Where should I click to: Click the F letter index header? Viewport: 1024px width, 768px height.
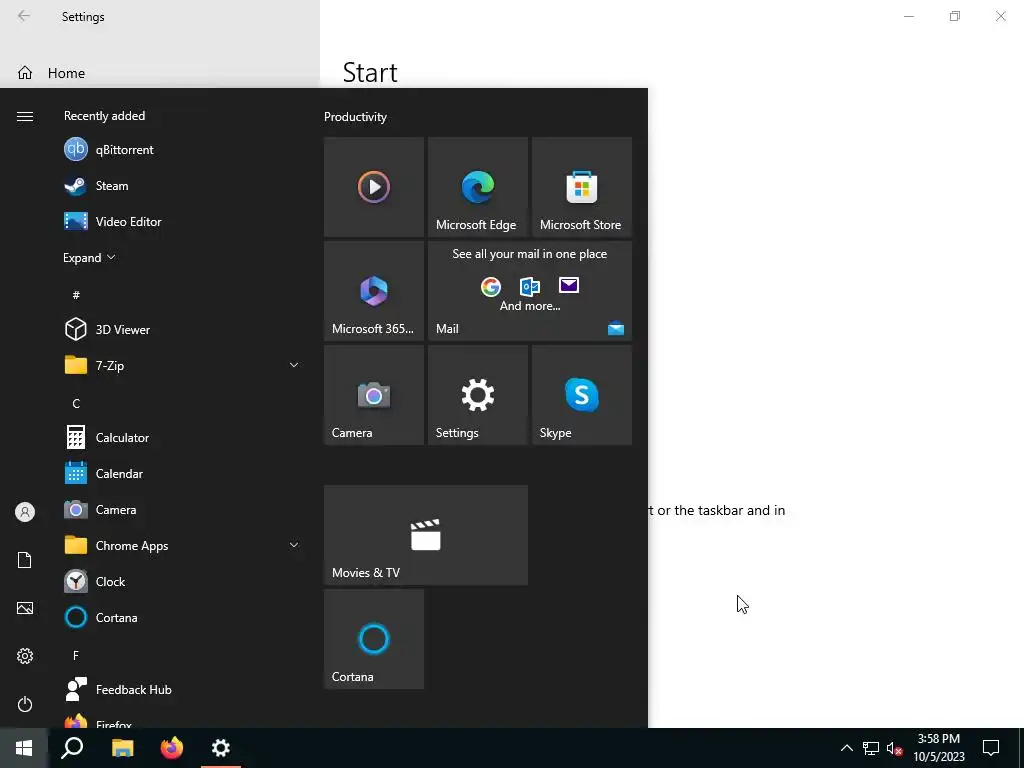pyautogui.click(x=76, y=655)
